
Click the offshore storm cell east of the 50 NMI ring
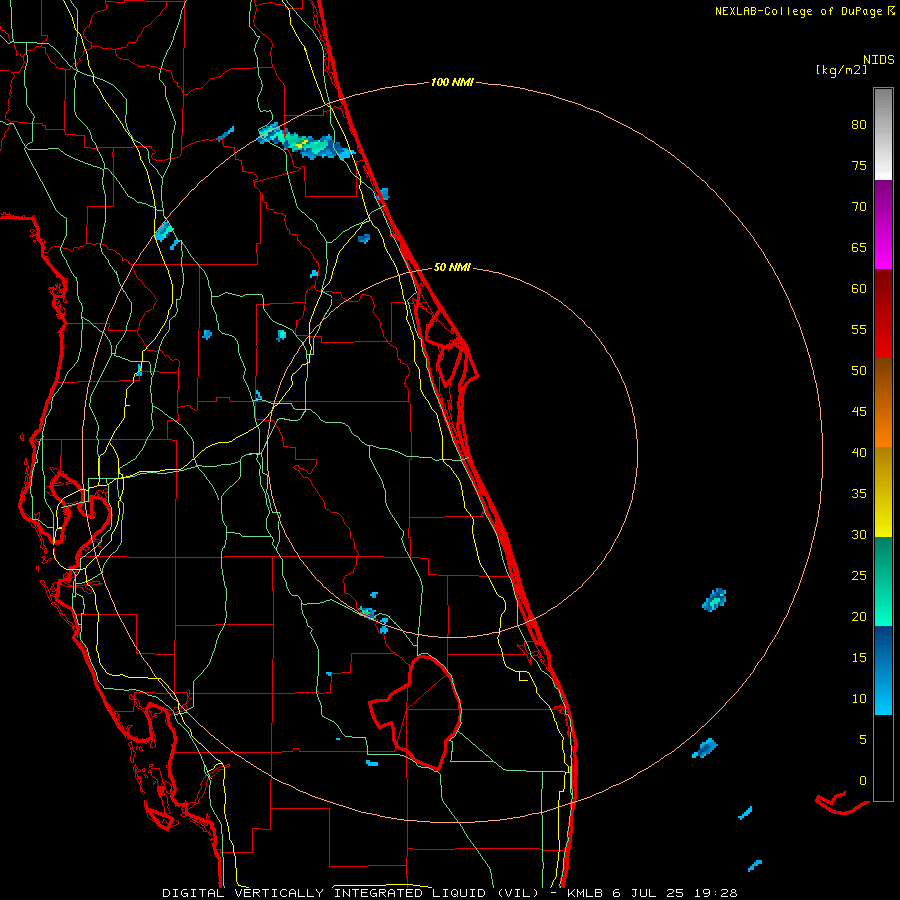[x=715, y=600]
